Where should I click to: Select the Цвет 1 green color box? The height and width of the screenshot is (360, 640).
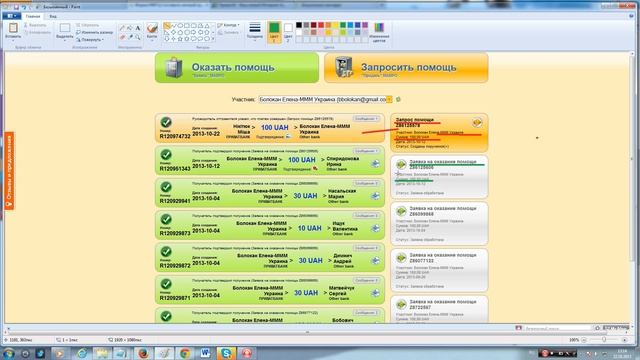click(x=274, y=32)
